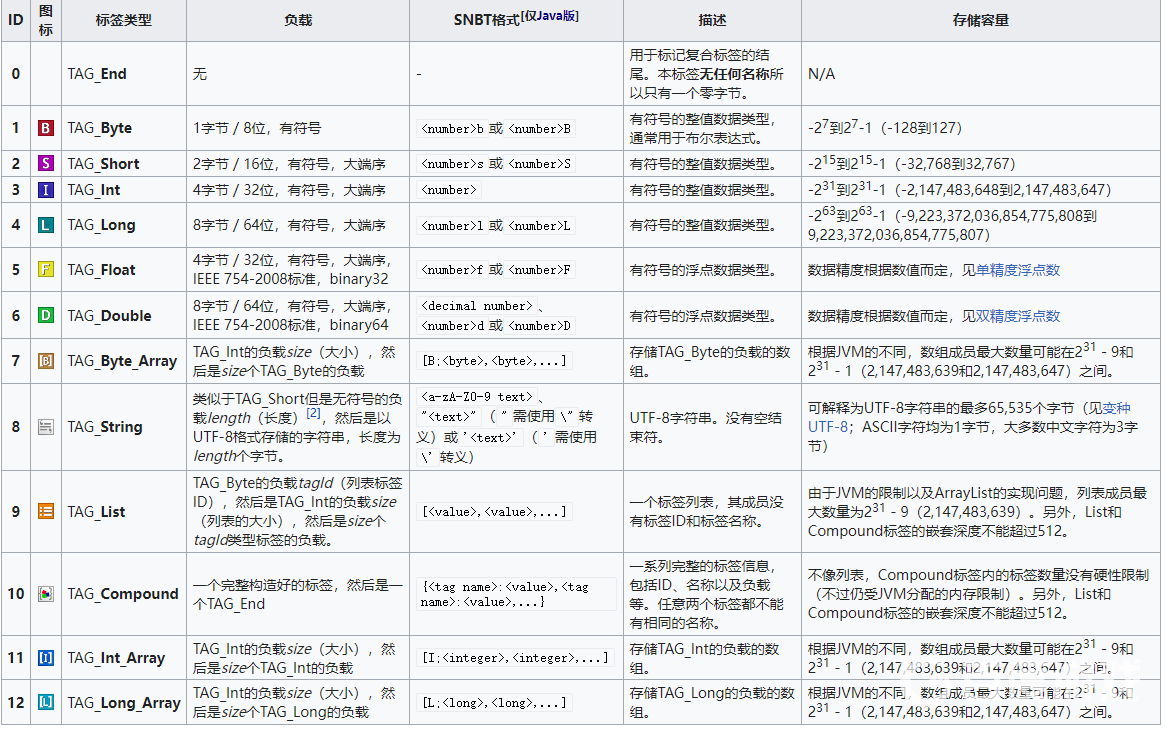Click the TAG_Int_Array icon
1165x729 pixels.
pyautogui.click(x=46, y=658)
